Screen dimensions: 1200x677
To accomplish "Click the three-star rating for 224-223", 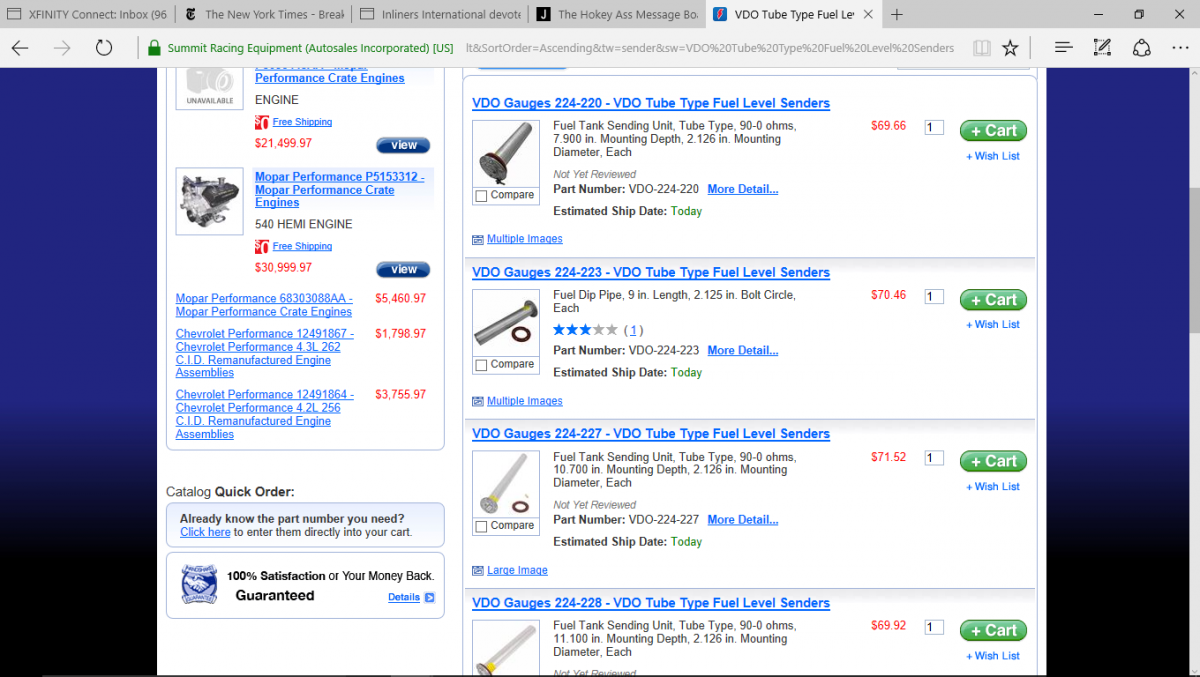I will click(585, 330).
